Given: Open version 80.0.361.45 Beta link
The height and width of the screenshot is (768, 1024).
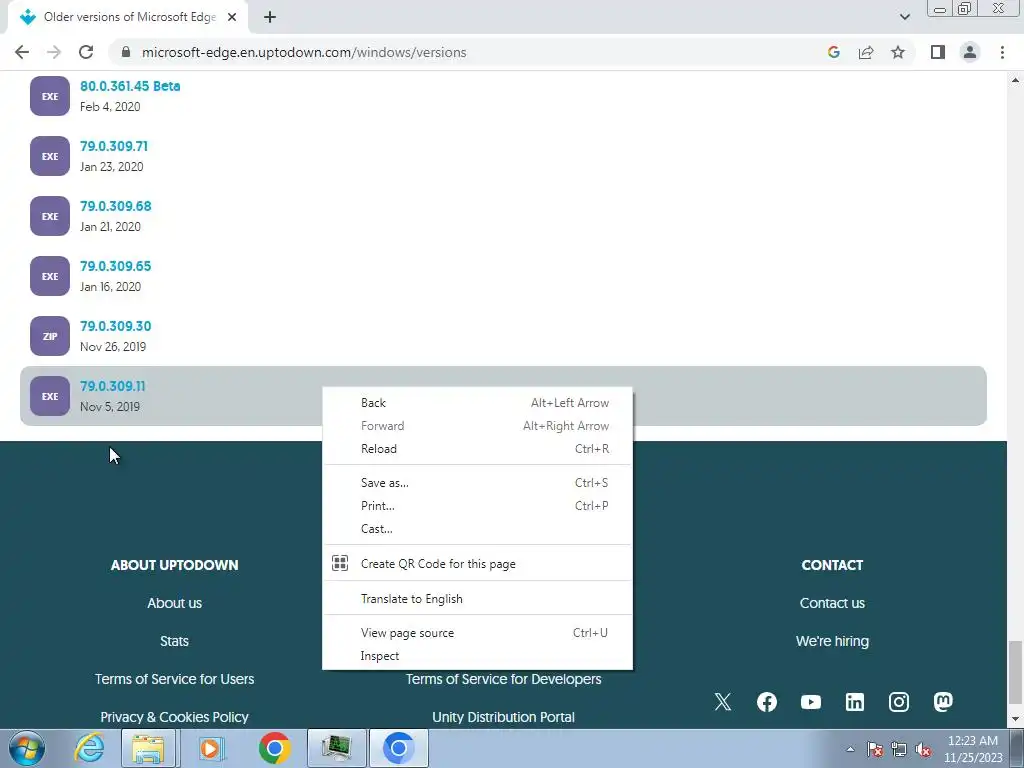Looking at the screenshot, I should 130,86.
